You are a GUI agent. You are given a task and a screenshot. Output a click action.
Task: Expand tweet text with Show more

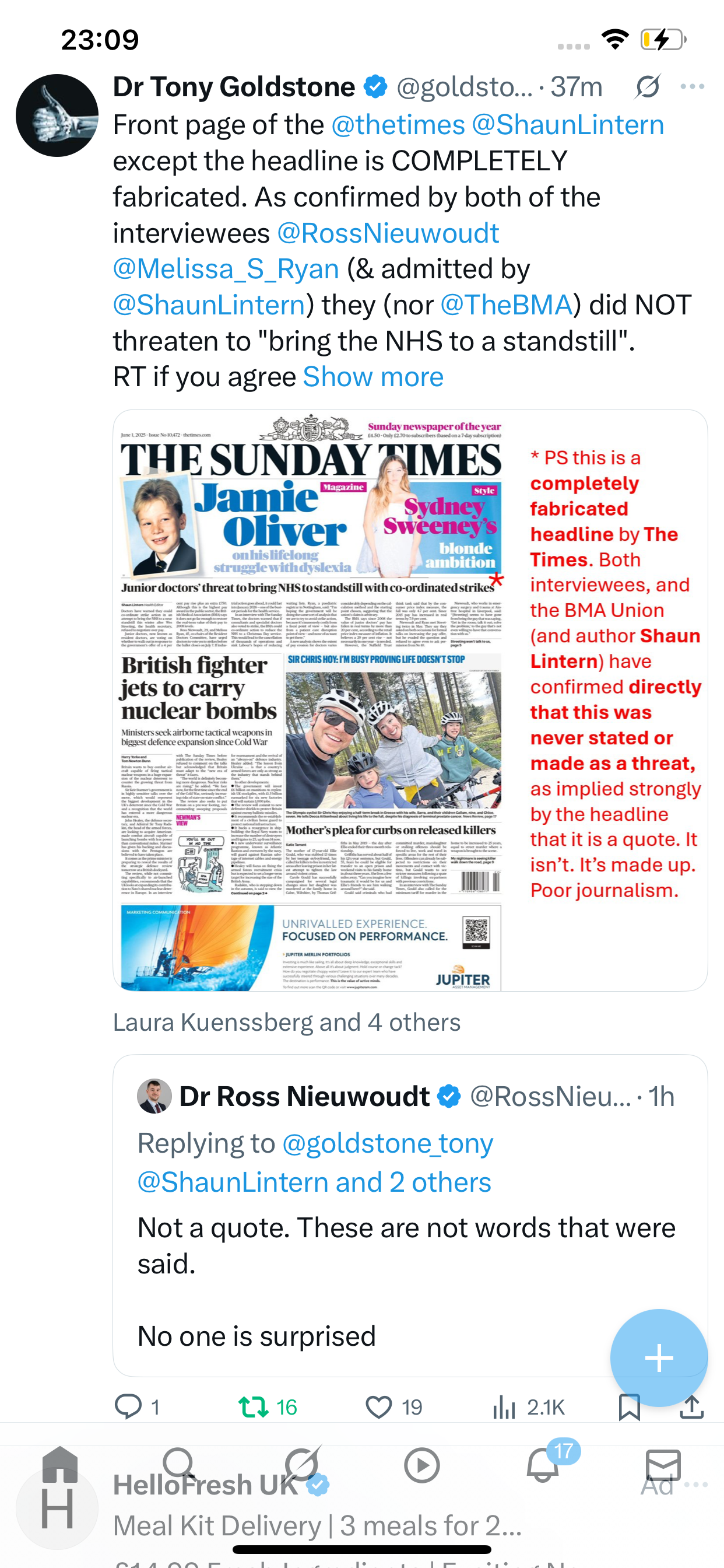[x=373, y=377]
